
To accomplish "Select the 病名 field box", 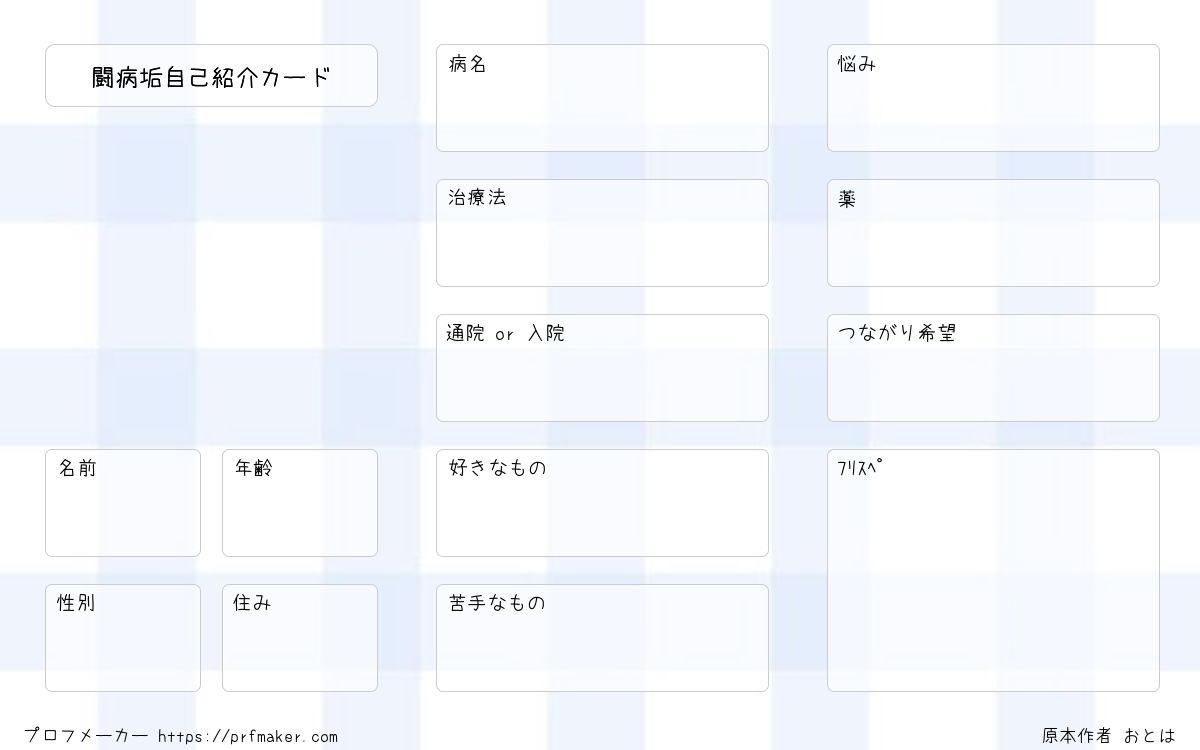I will (602, 98).
